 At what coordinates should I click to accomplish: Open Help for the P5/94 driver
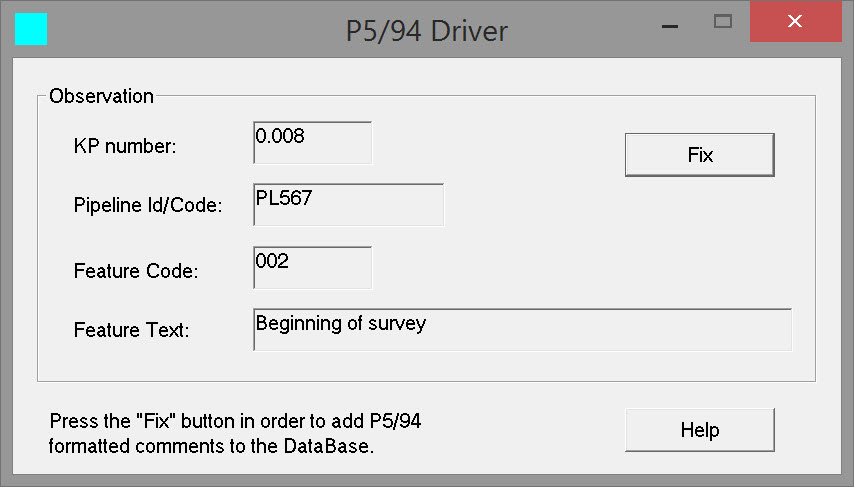[699, 430]
